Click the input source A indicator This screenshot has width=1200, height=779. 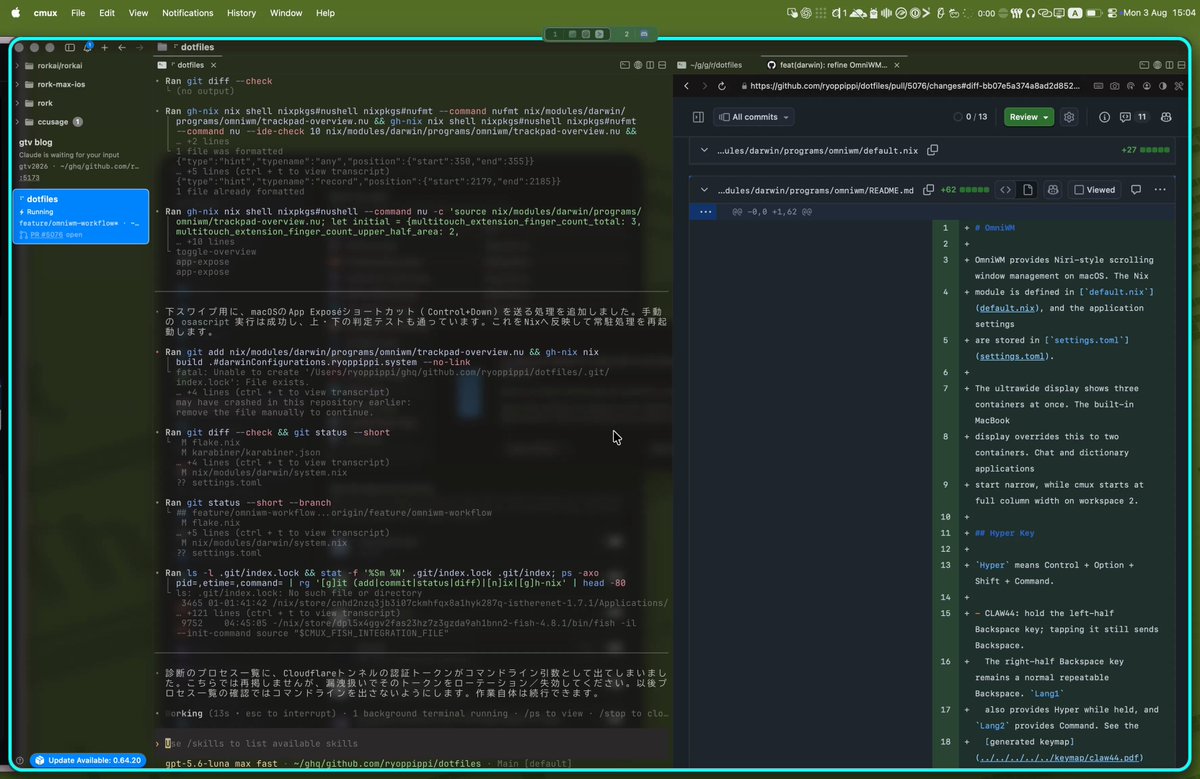tap(1075, 13)
